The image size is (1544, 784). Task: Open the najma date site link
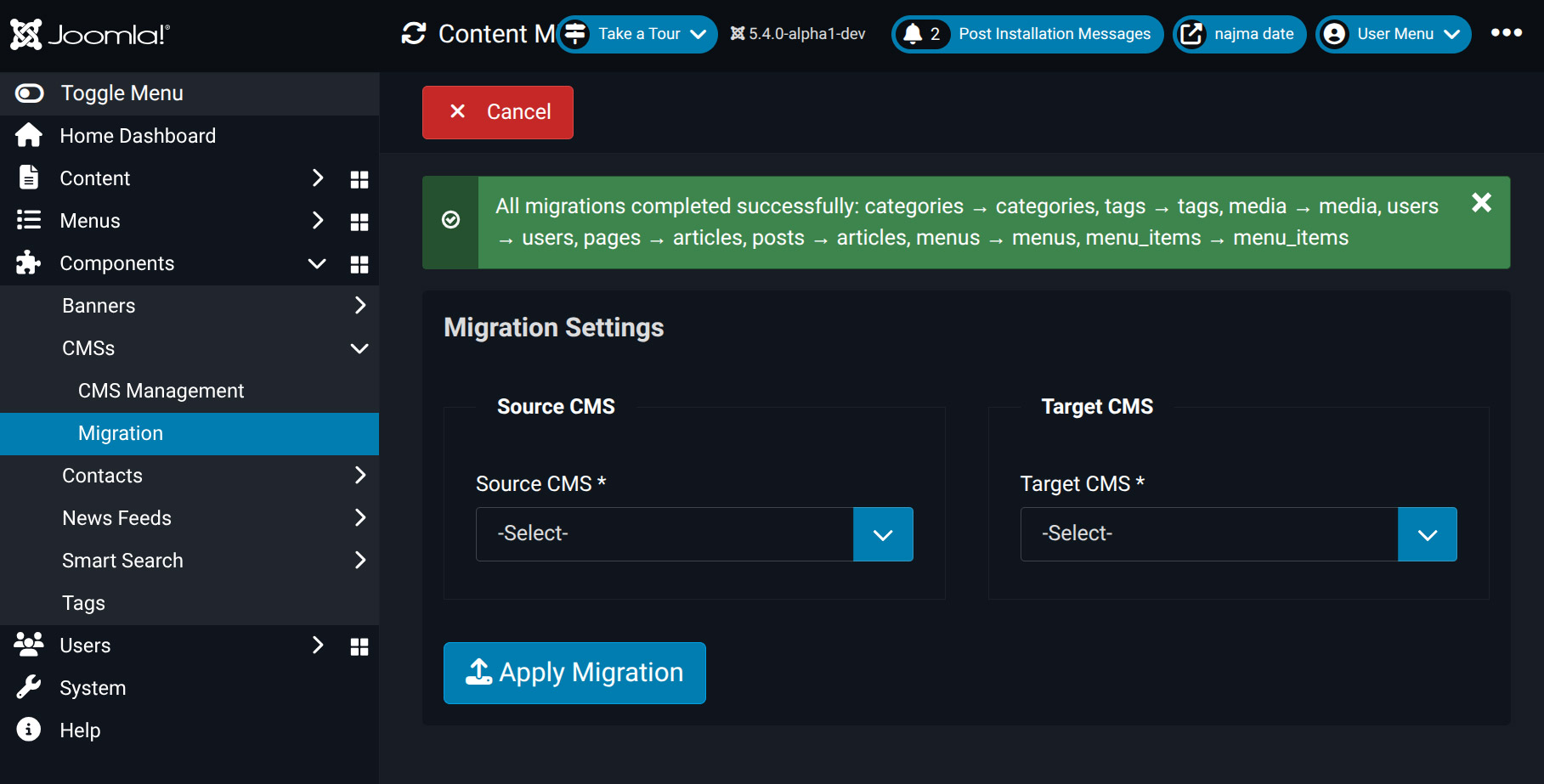[1240, 34]
